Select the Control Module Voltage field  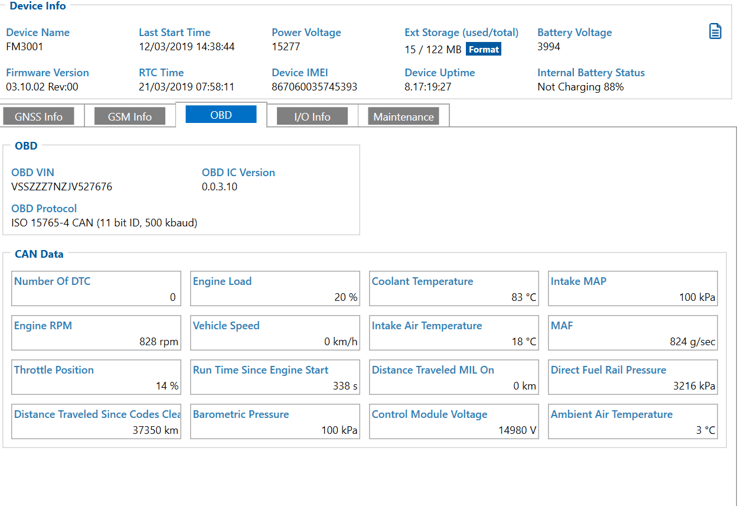pos(454,421)
